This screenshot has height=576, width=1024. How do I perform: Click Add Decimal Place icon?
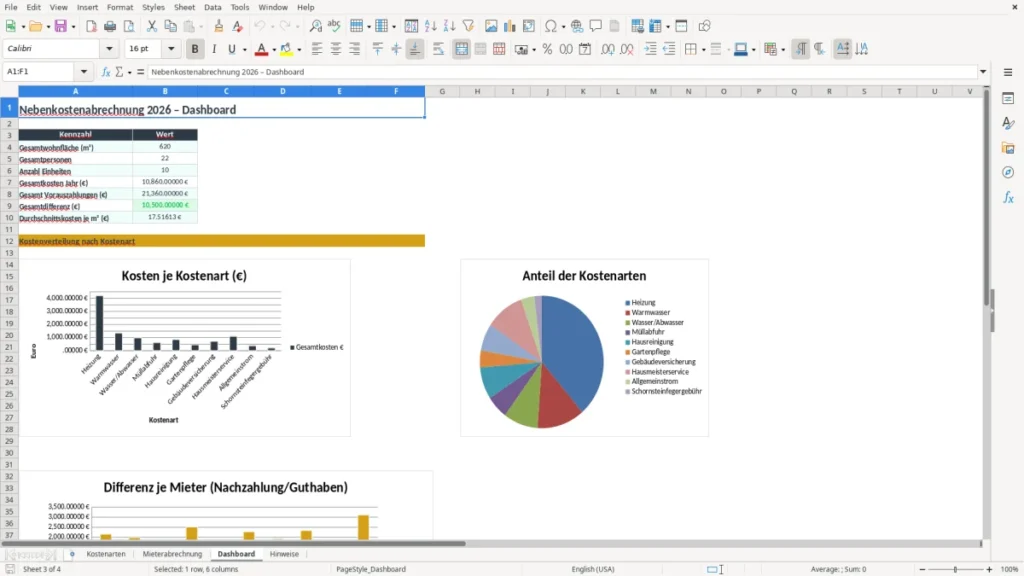coord(607,49)
